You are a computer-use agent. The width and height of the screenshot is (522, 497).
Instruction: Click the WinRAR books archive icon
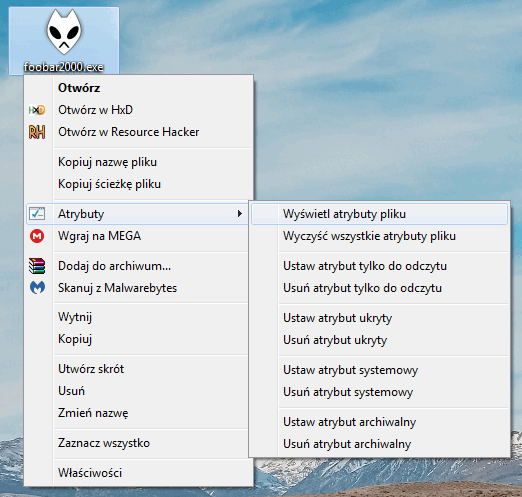pyautogui.click(x=37, y=266)
